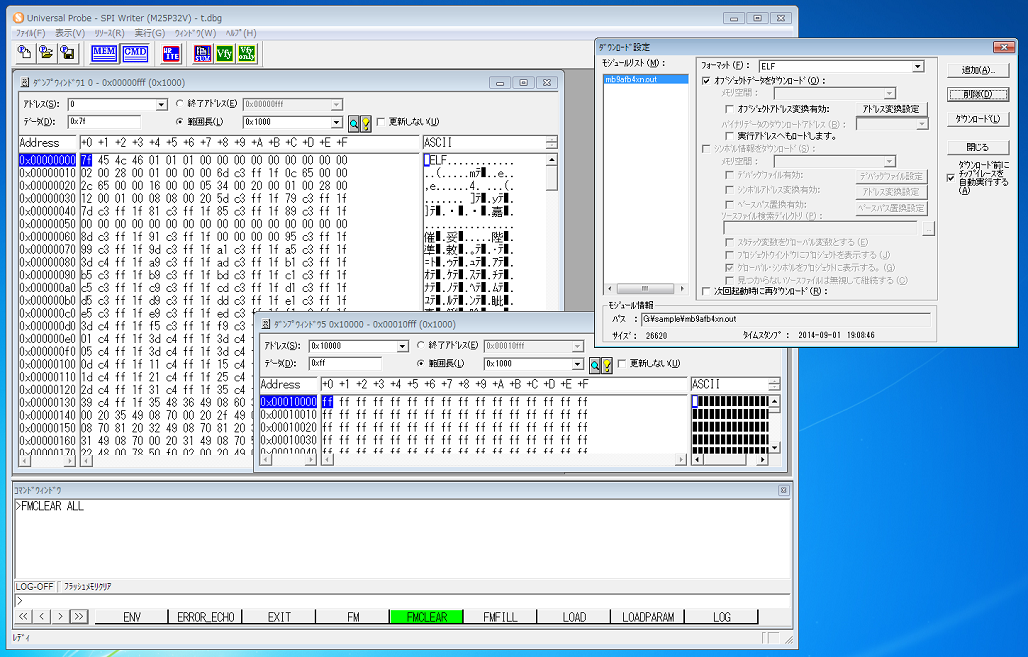Open the range length 0x1000 dropdown in dump window 0

[x=336, y=122]
